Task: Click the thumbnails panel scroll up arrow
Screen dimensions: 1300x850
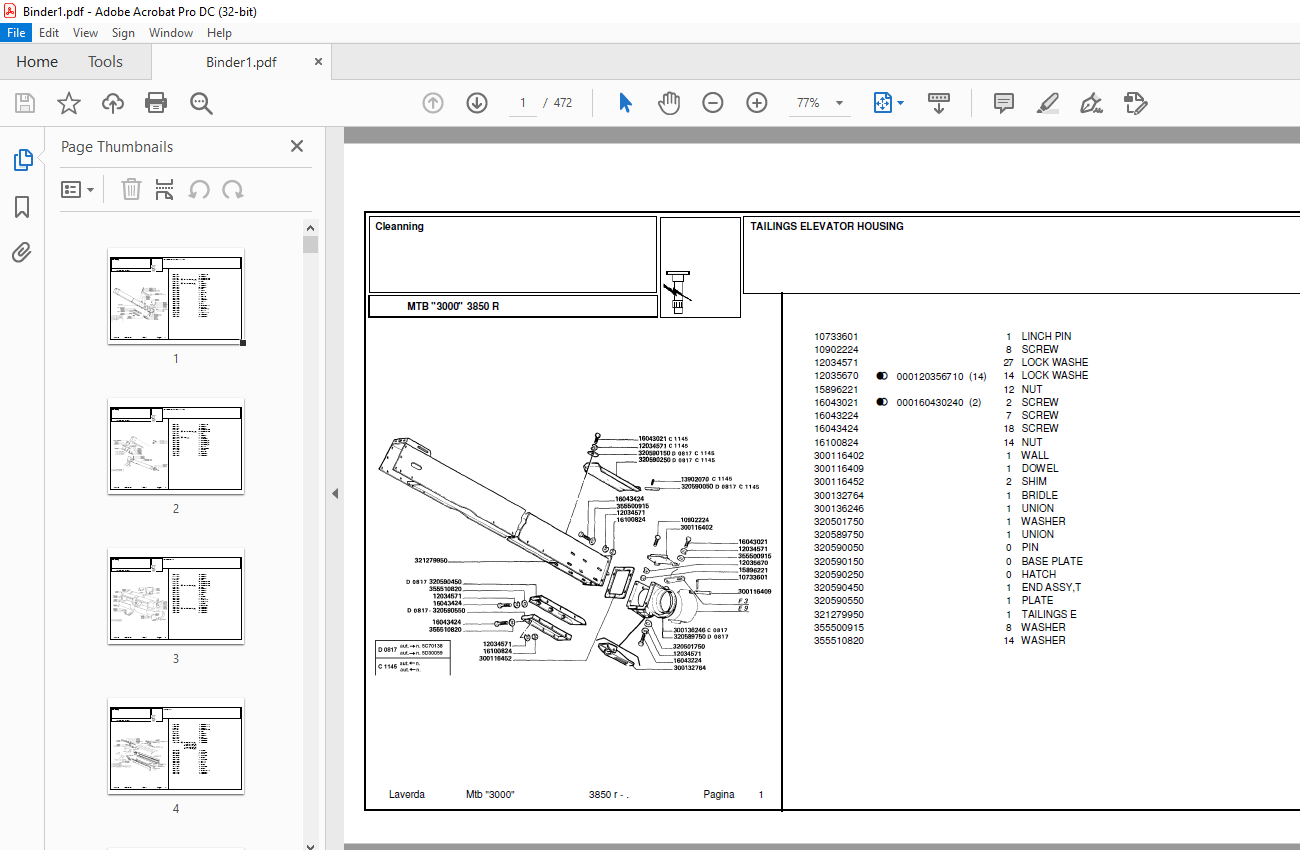Action: (310, 228)
